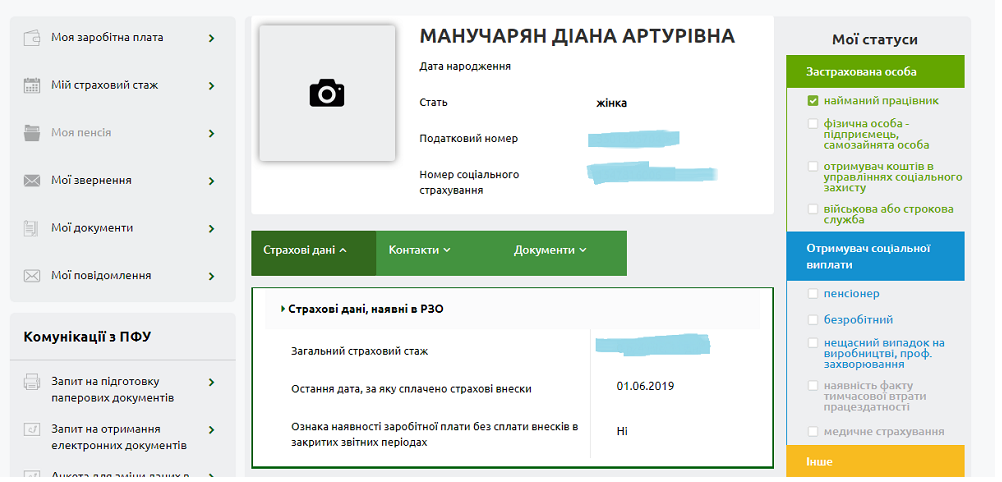The height and width of the screenshot is (482, 1002).
Task: Toggle нещасний випадок на виробництві checkbox
Action: pyautogui.click(x=813, y=343)
